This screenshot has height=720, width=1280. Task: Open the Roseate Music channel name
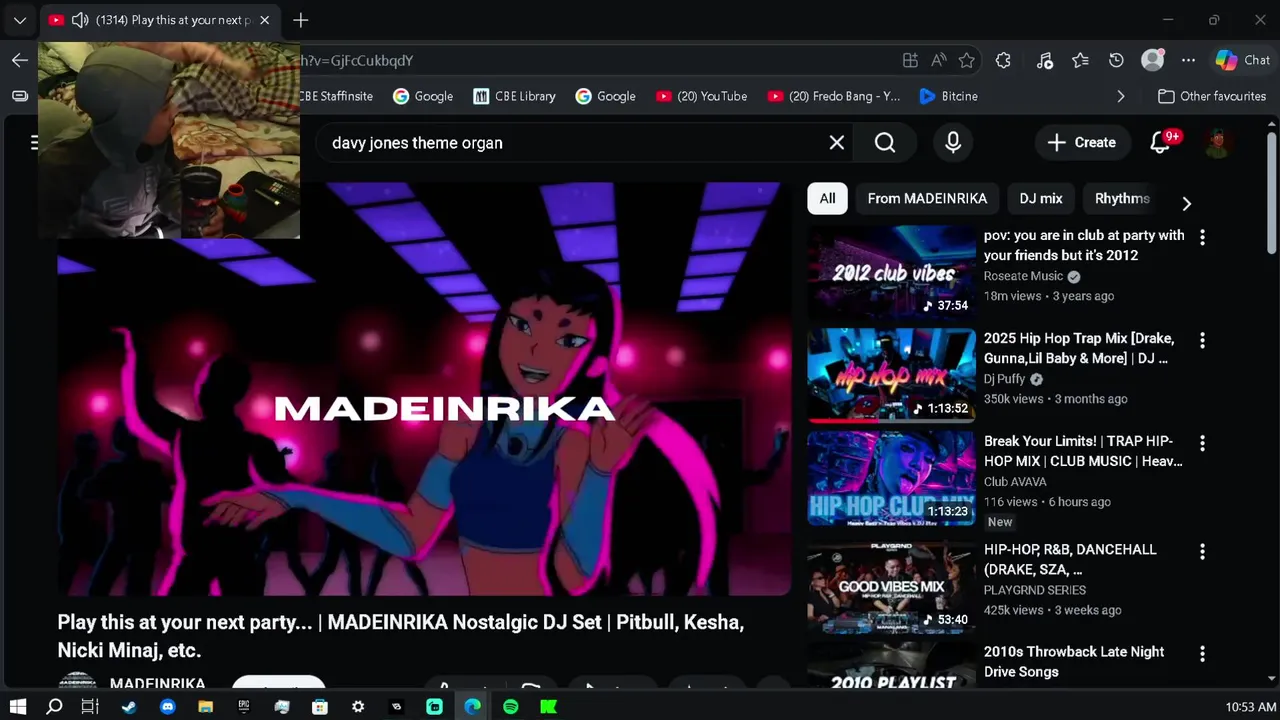click(1023, 276)
